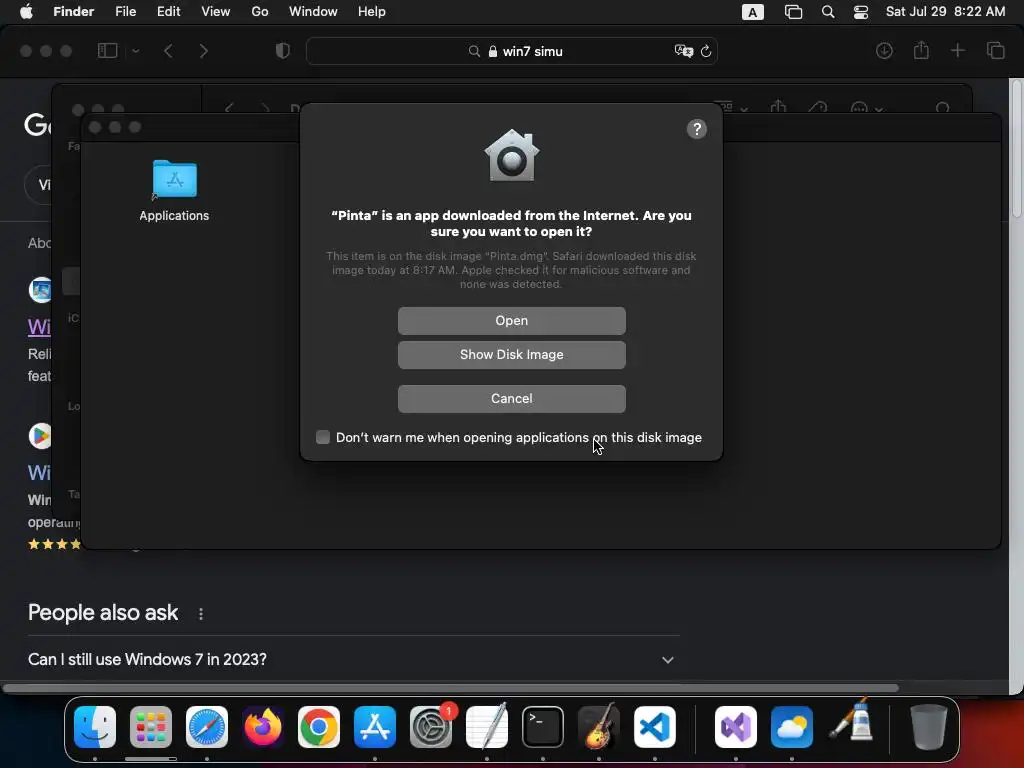
Task: Open App Store from the Dock
Action: coord(375,727)
